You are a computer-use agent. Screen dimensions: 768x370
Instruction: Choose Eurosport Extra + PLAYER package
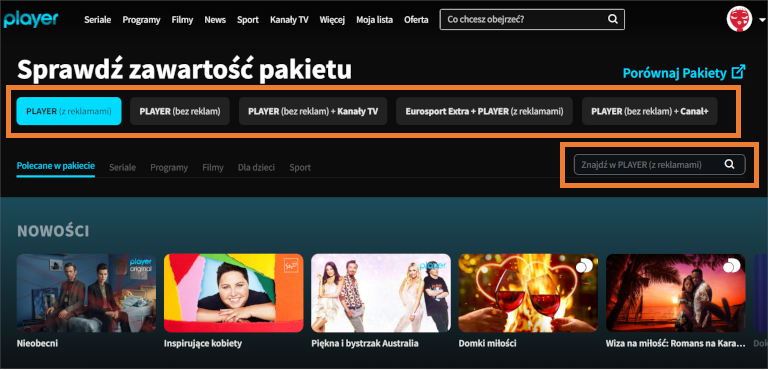(x=484, y=111)
